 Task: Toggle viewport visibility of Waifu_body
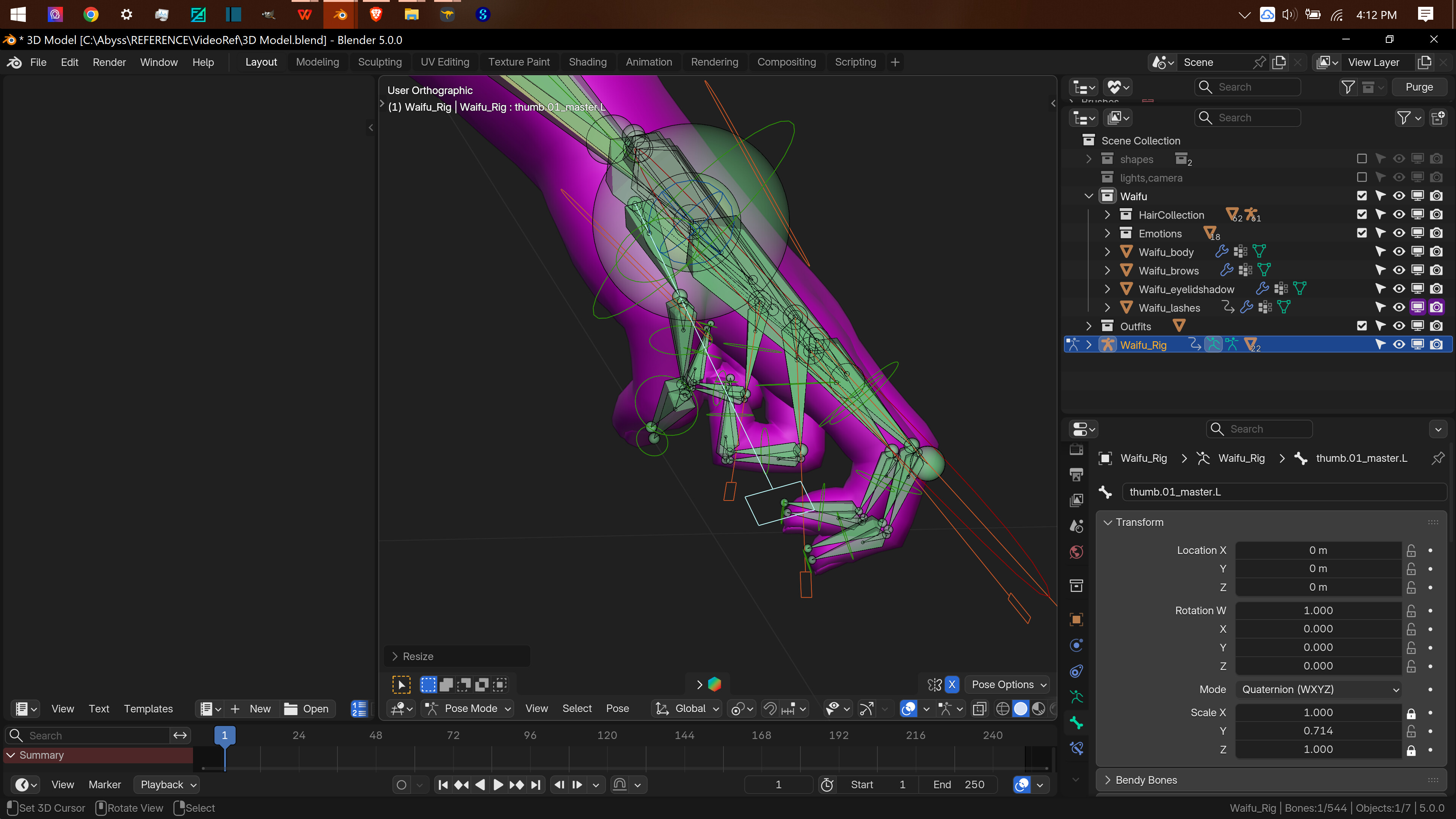tap(1399, 252)
